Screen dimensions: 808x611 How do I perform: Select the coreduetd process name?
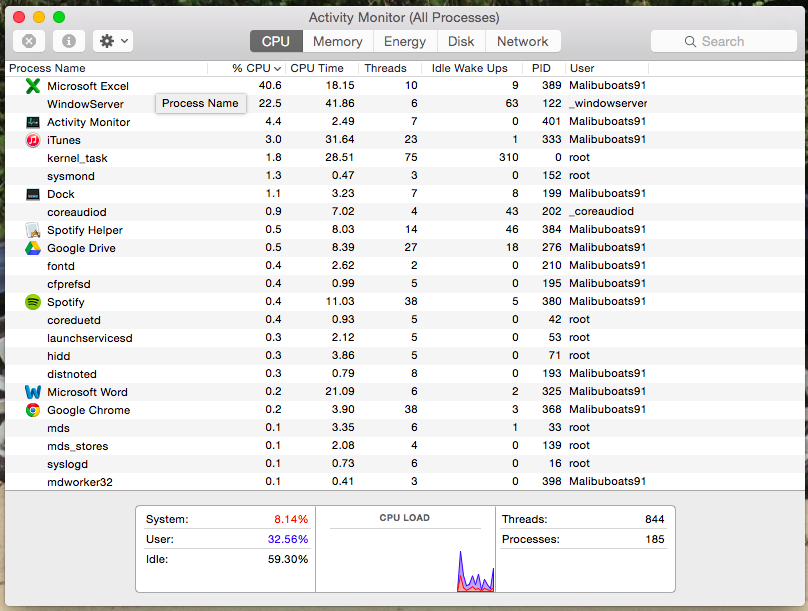pos(74,320)
